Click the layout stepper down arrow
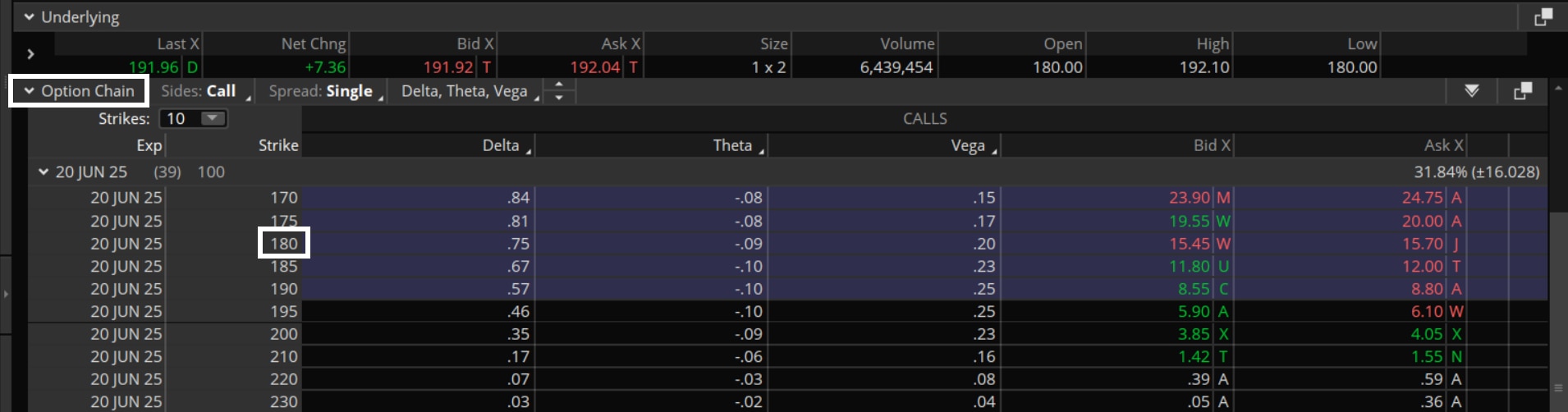Screen dimensions: 1568x412 coord(559,98)
